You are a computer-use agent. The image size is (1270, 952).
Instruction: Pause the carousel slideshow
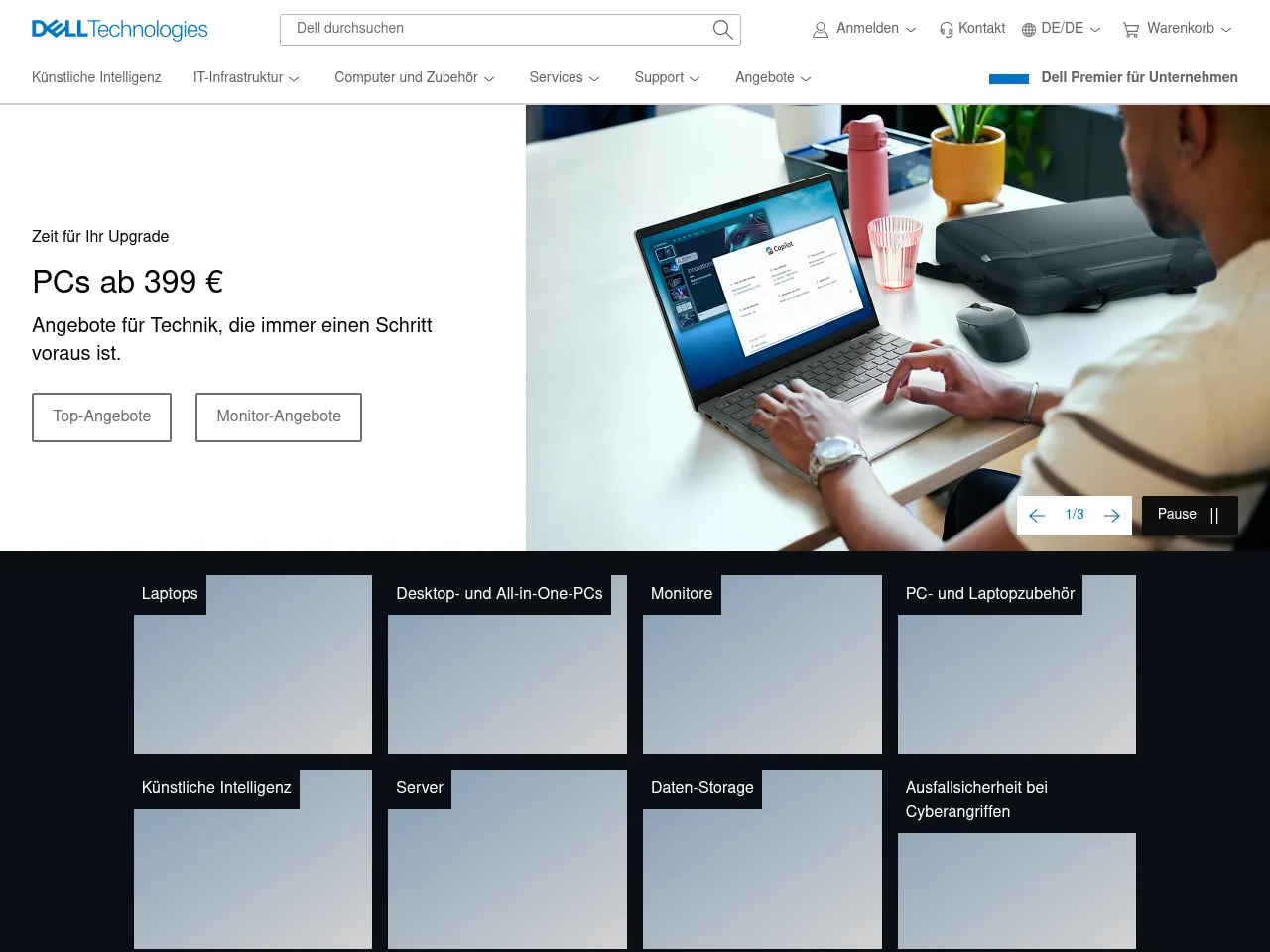(x=1189, y=515)
